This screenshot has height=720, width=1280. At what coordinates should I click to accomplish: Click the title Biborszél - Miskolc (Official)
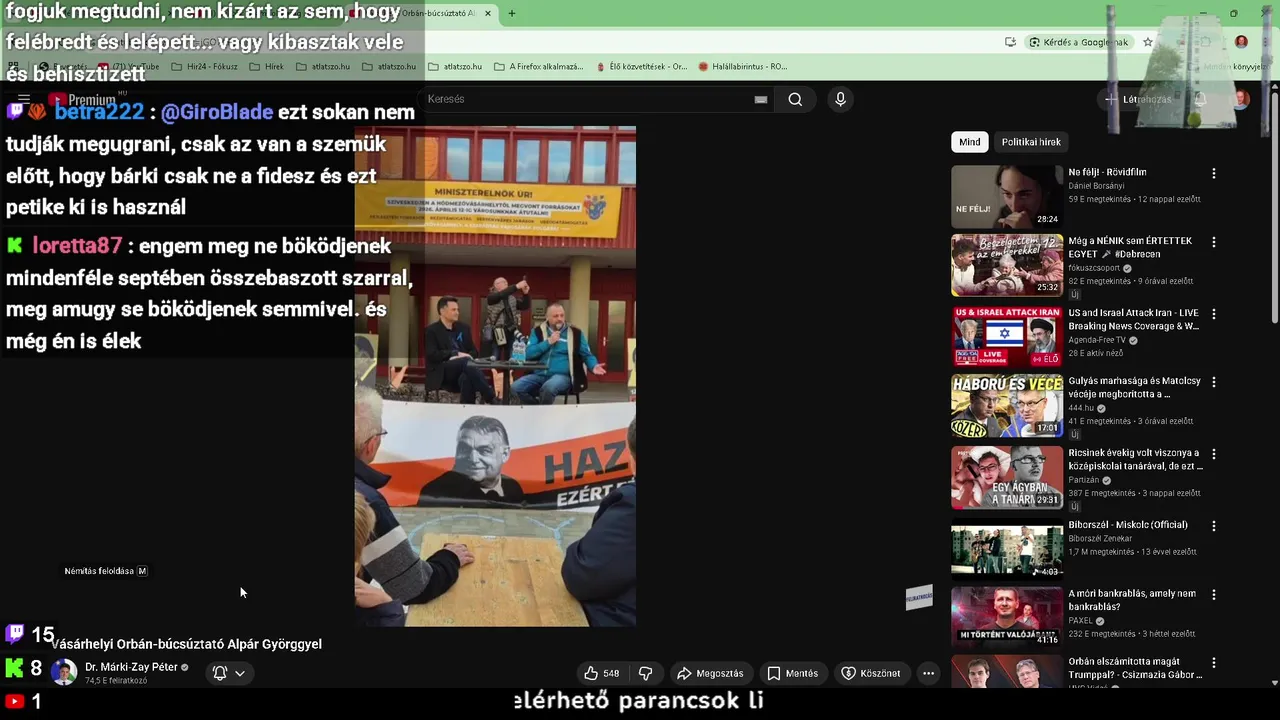[x=1128, y=525]
